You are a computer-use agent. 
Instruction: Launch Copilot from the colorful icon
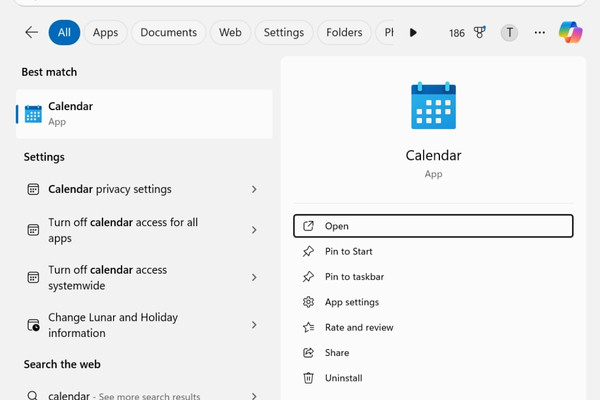[x=570, y=32]
